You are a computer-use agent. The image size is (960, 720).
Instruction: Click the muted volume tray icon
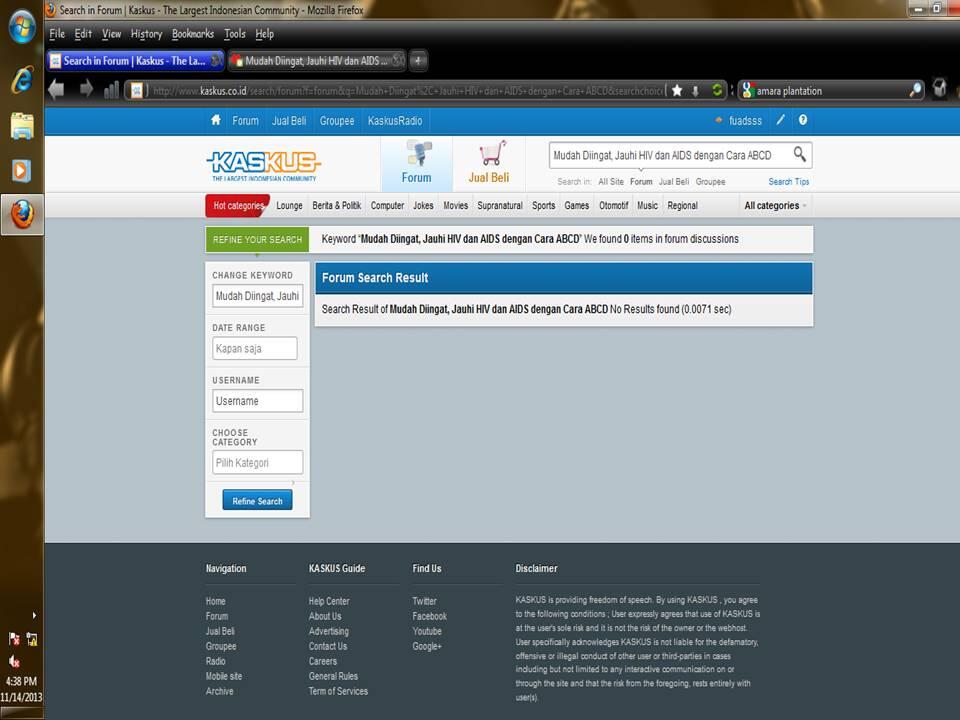14,661
